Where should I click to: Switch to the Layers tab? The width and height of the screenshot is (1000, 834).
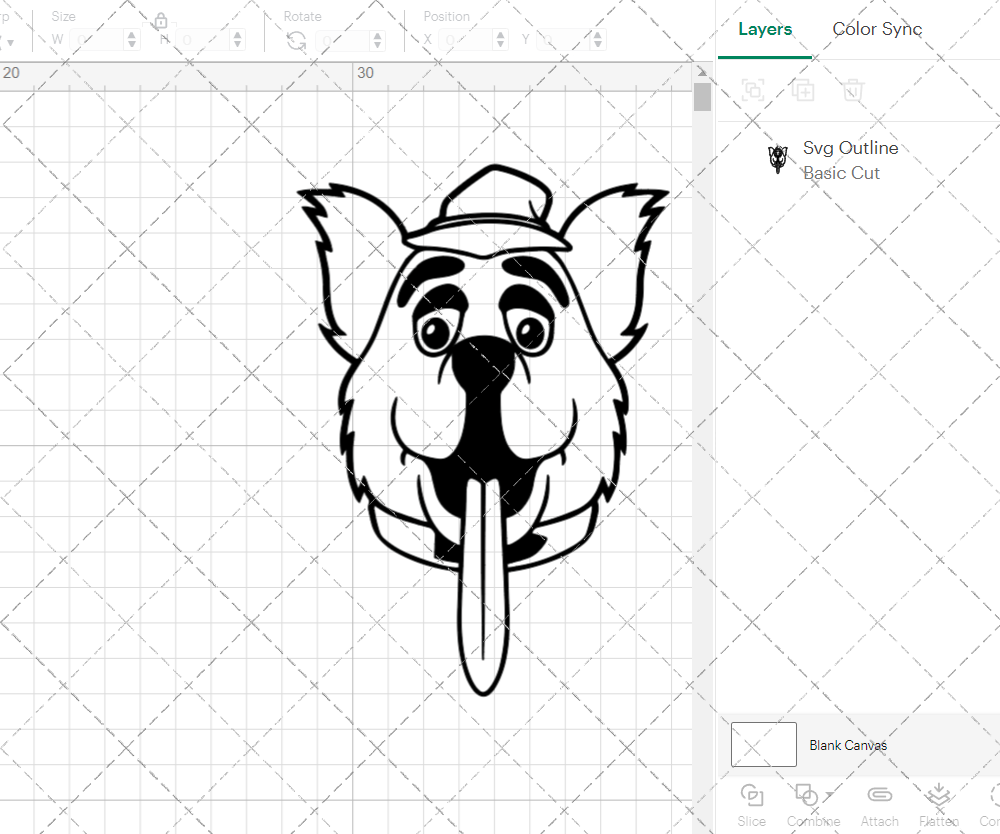(x=764, y=29)
